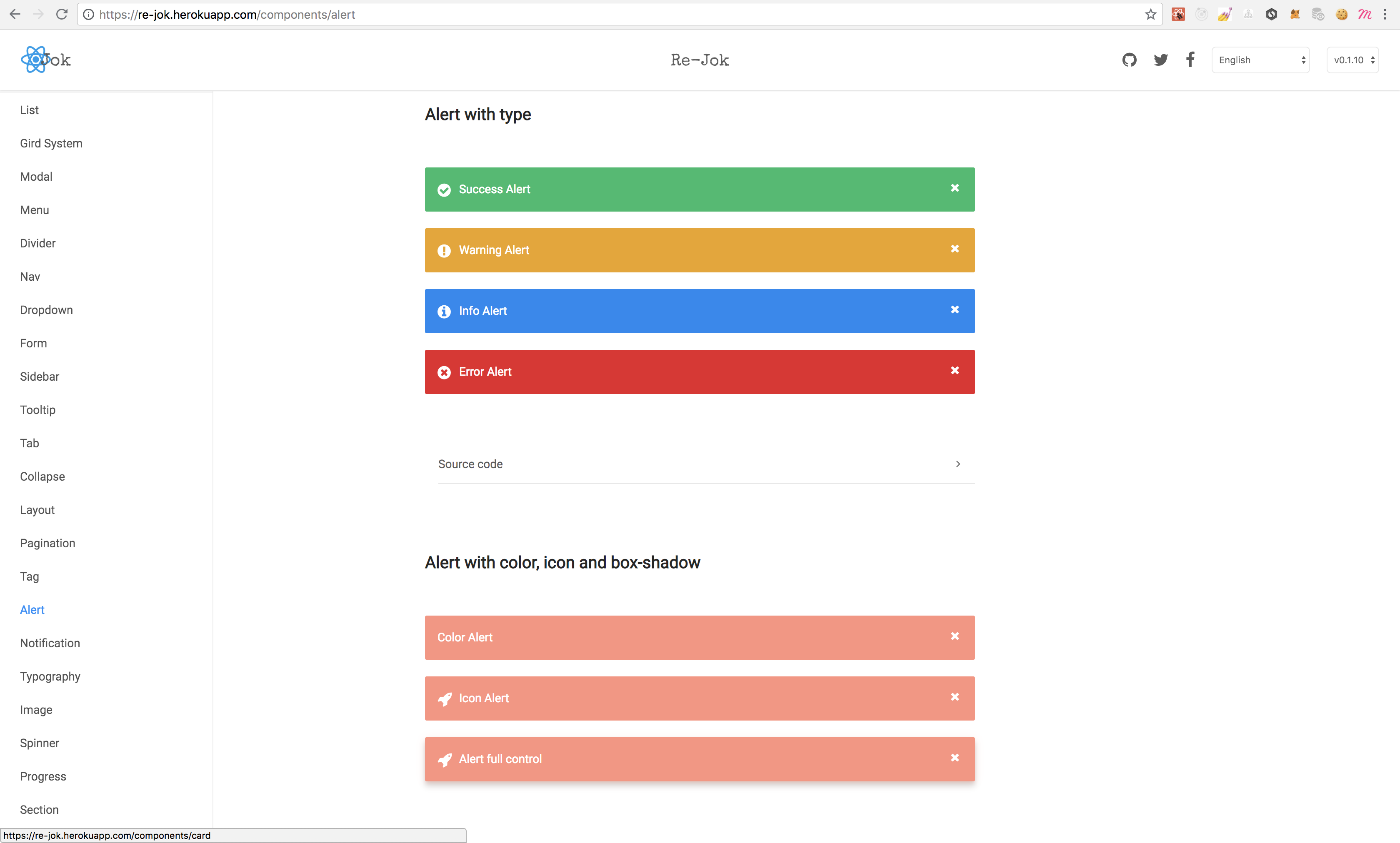
Task: Click the Facebook icon in header
Action: click(x=1190, y=60)
